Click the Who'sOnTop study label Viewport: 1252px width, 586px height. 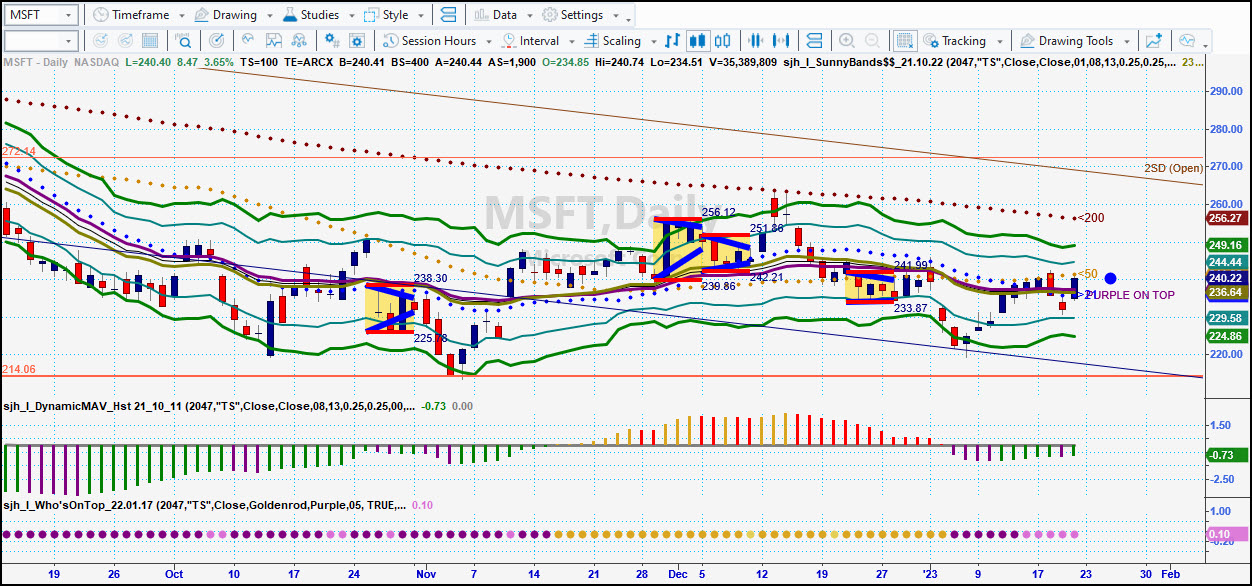(x=203, y=506)
